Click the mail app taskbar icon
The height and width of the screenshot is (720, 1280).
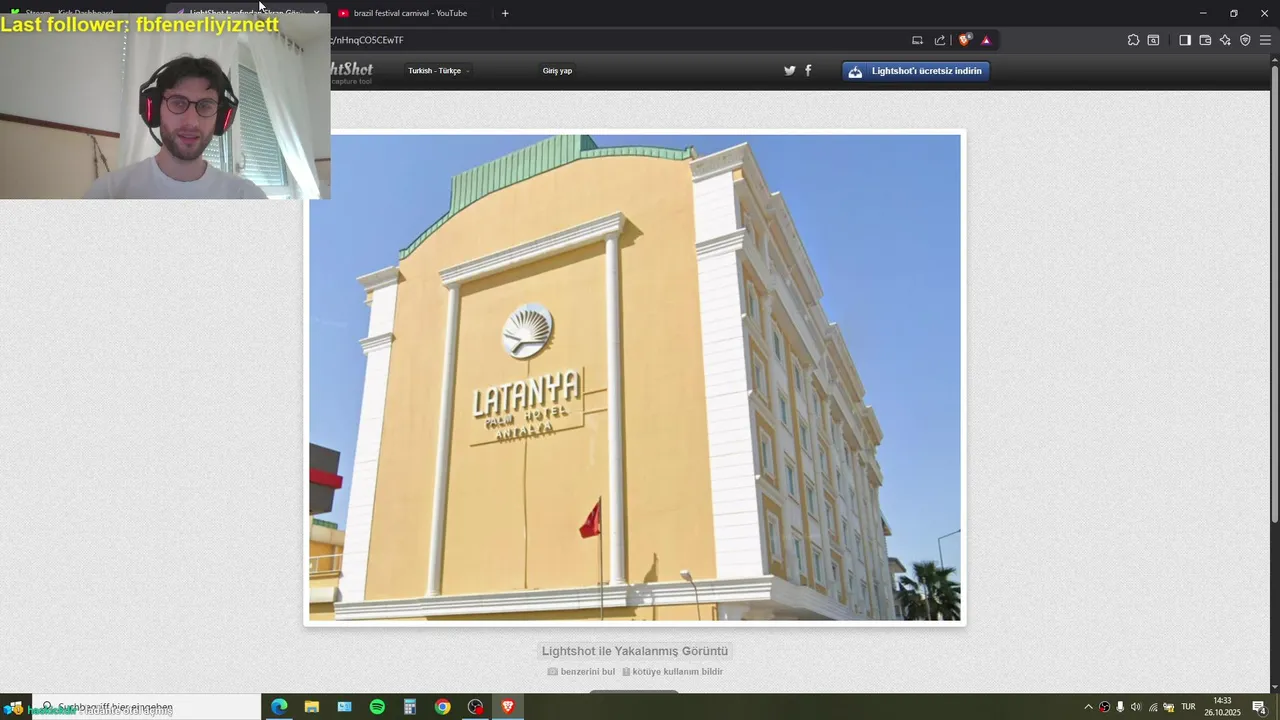click(x=344, y=707)
